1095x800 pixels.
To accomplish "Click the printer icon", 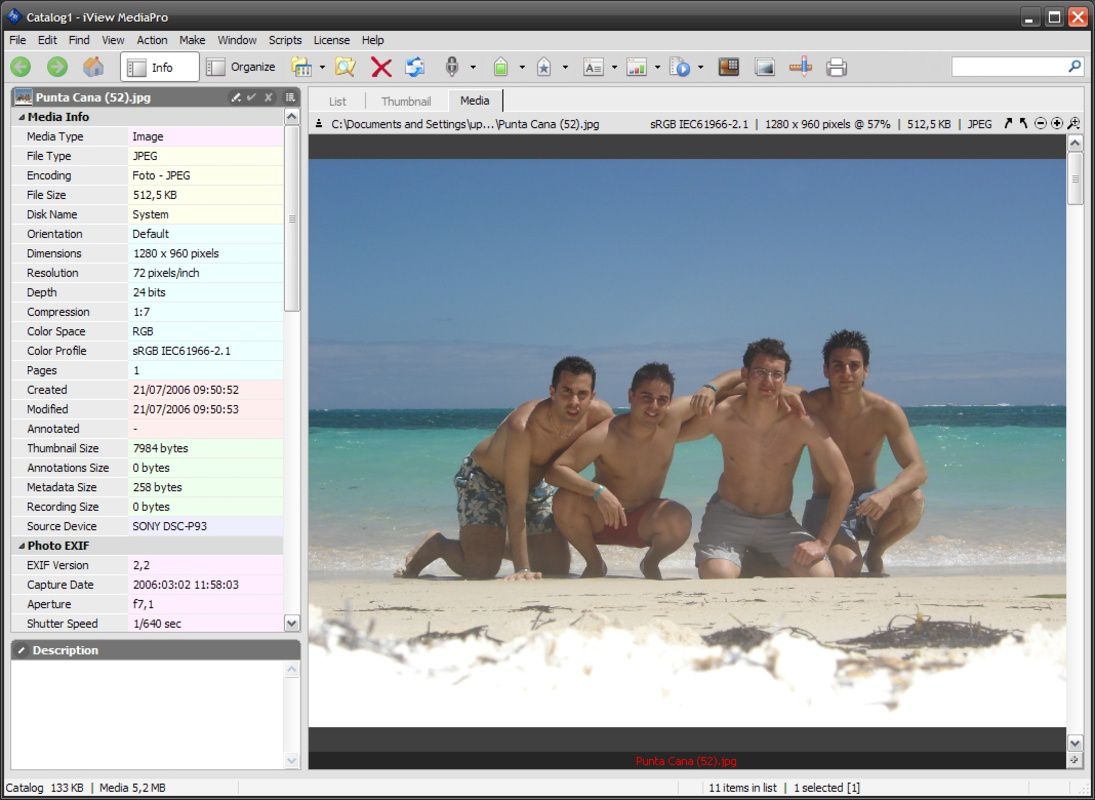I will (836, 67).
